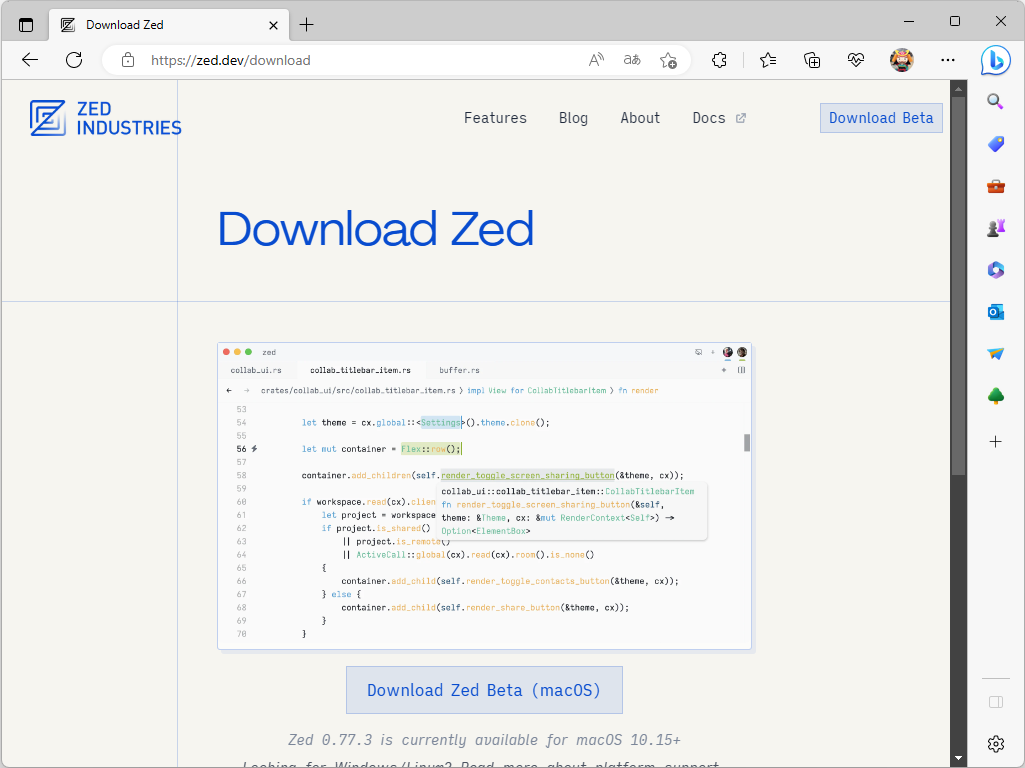Viewport: 1025px width, 768px height.
Task: Click the Download Zed Beta (macOS) button
Action: pos(484,690)
